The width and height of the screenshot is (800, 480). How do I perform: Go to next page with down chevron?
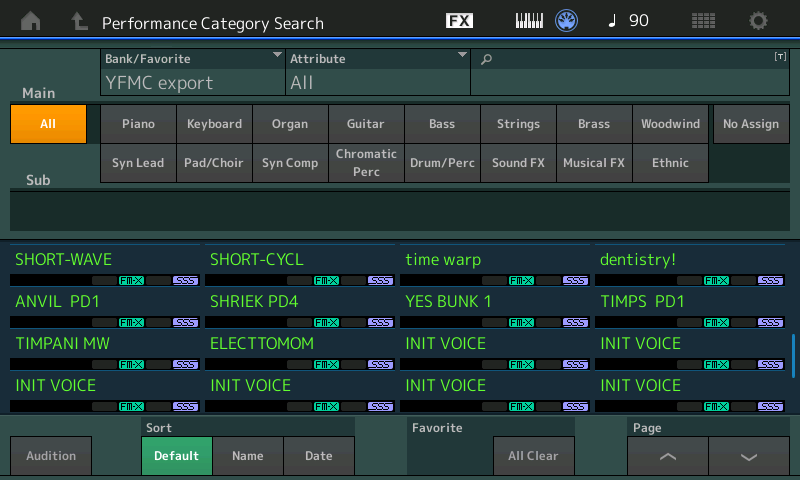[749, 456]
